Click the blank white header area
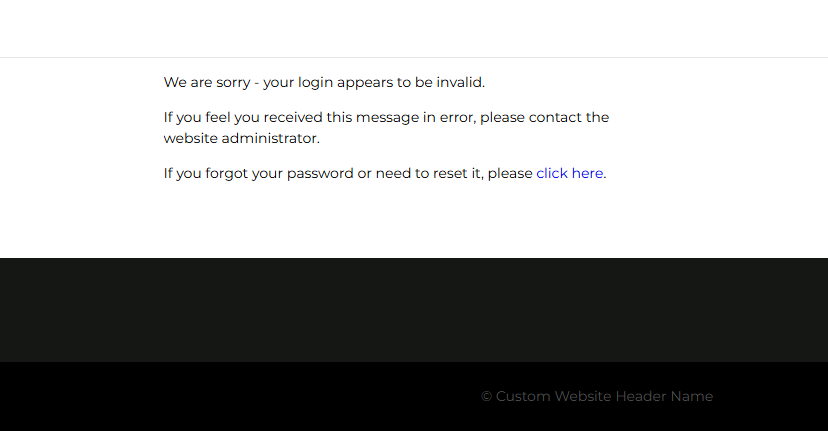The height and width of the screenshot is (431, 828). (414, 28)
